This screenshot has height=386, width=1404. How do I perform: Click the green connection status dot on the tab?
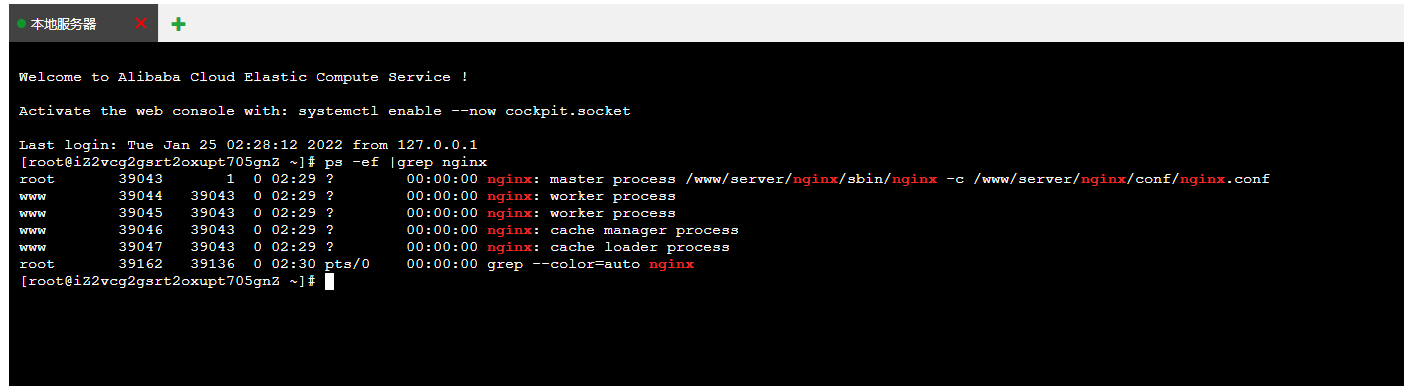(22, 24)
